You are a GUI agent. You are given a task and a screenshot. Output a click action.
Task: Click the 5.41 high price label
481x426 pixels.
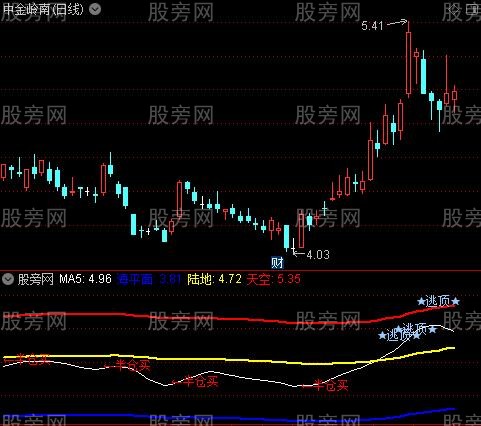(372, 26)
